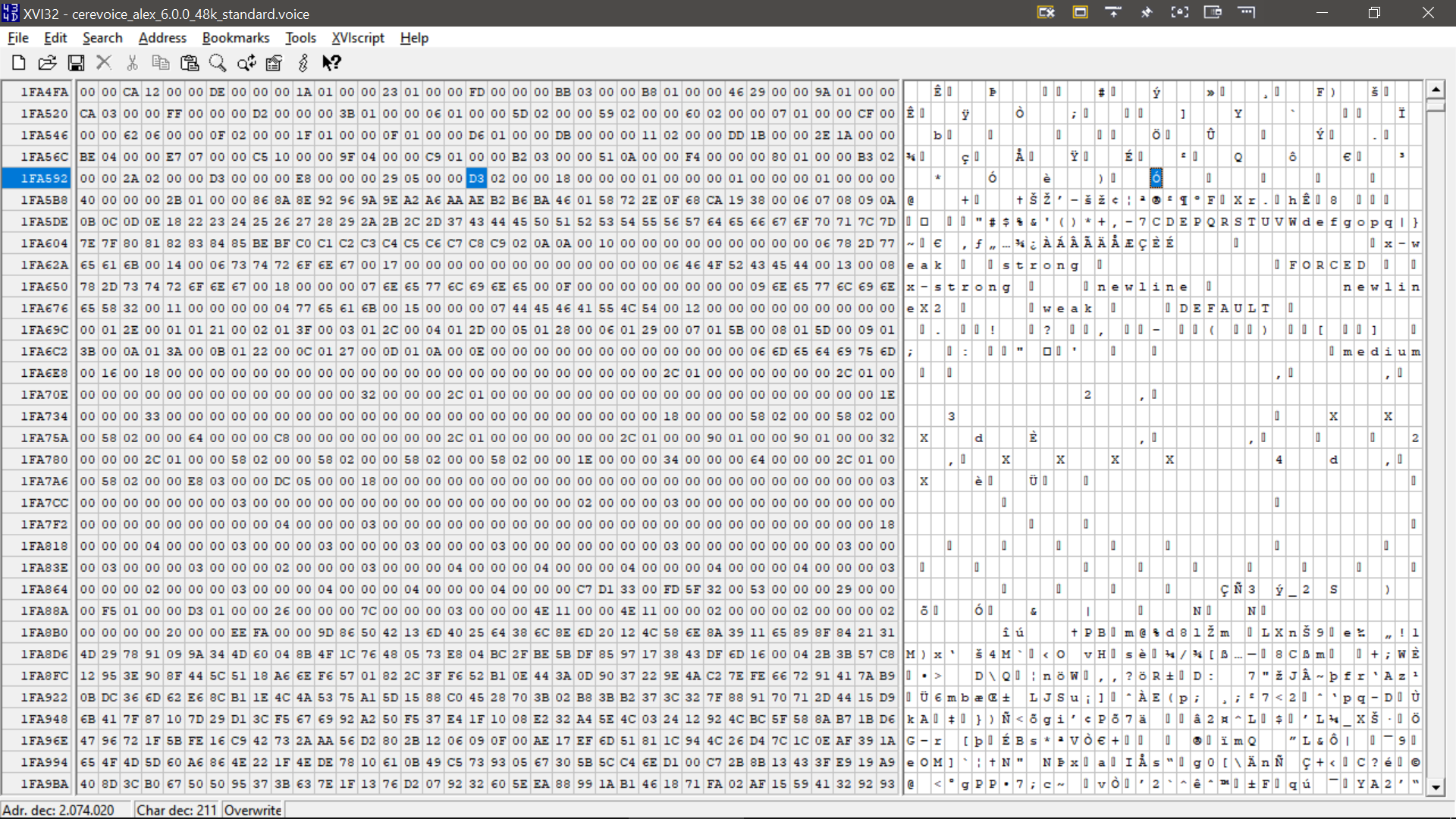Click the scrollbar up arrow

pos(1435,89)
